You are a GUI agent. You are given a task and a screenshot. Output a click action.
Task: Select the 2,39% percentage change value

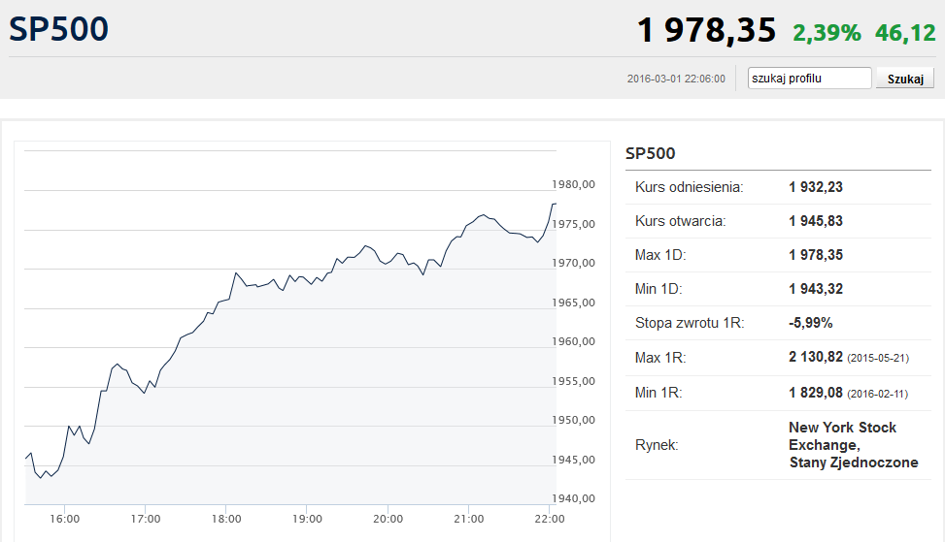click(x=826, y=33)
